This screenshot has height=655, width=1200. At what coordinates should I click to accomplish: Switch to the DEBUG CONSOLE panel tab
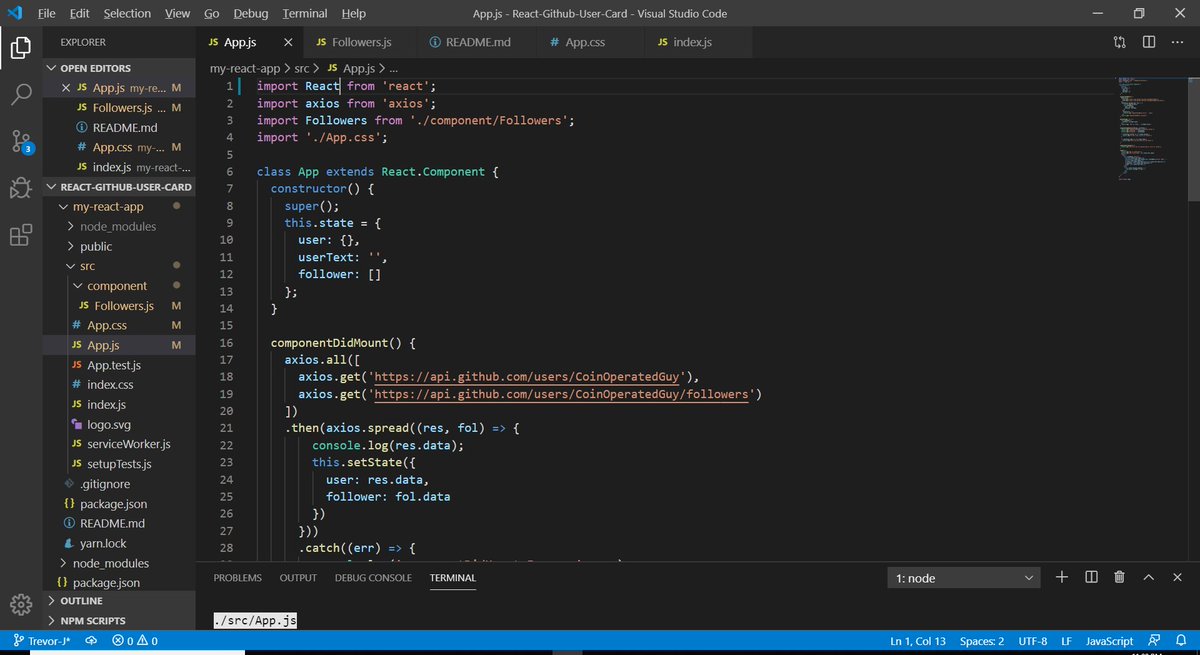point(373,578)
